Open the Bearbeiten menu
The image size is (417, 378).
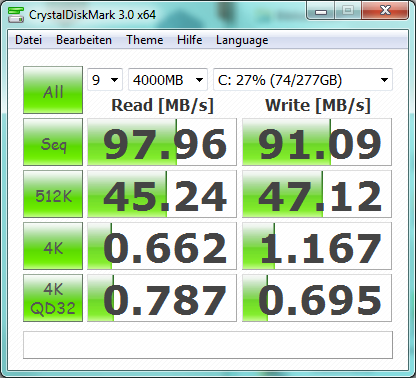(x=84, y=40)
